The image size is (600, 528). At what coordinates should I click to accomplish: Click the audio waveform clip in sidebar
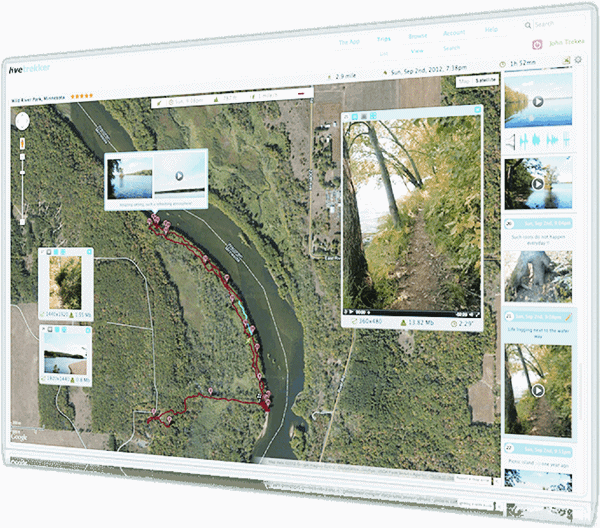click(x=545, y=140)
